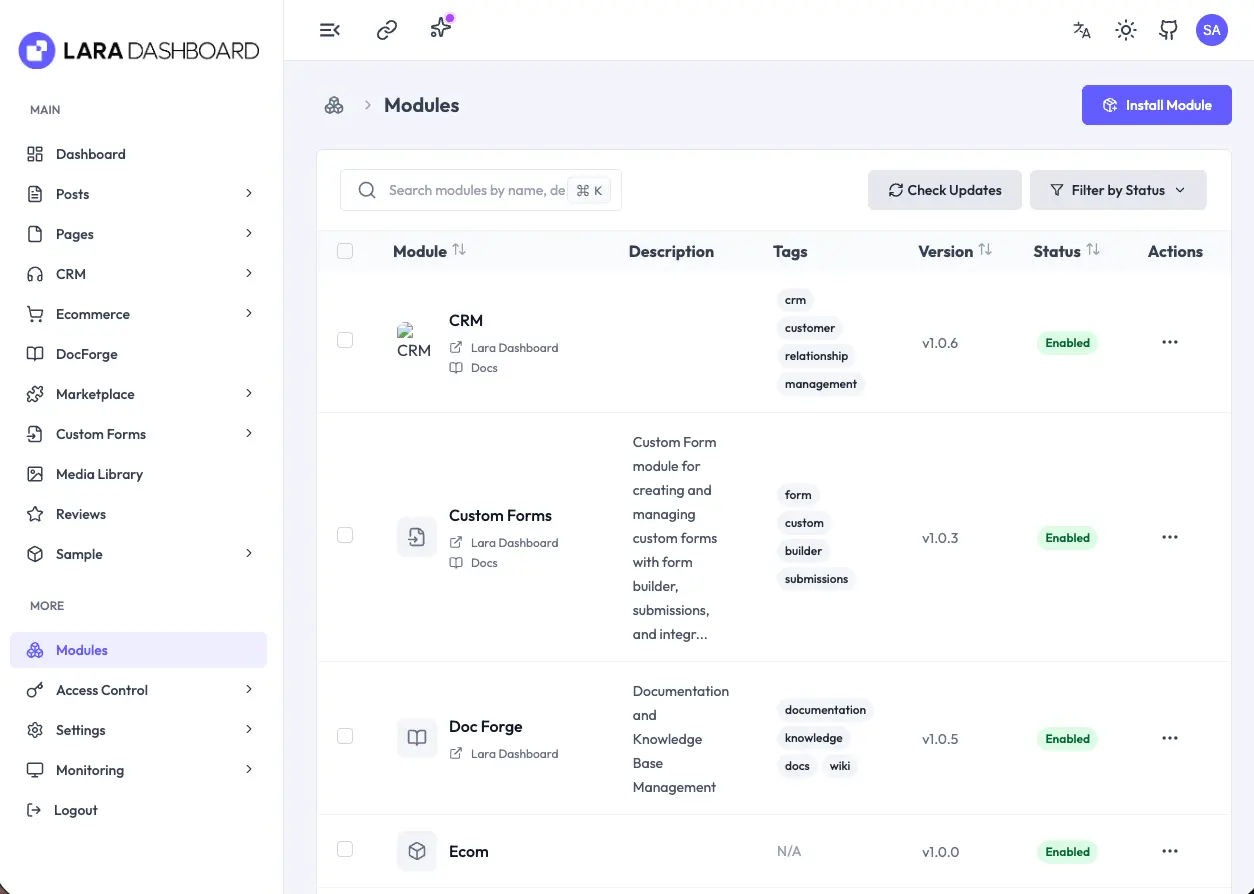Click the Doc Forge book icon
Viewport: 1254px width, 894px height.
[x=417, y=738]
